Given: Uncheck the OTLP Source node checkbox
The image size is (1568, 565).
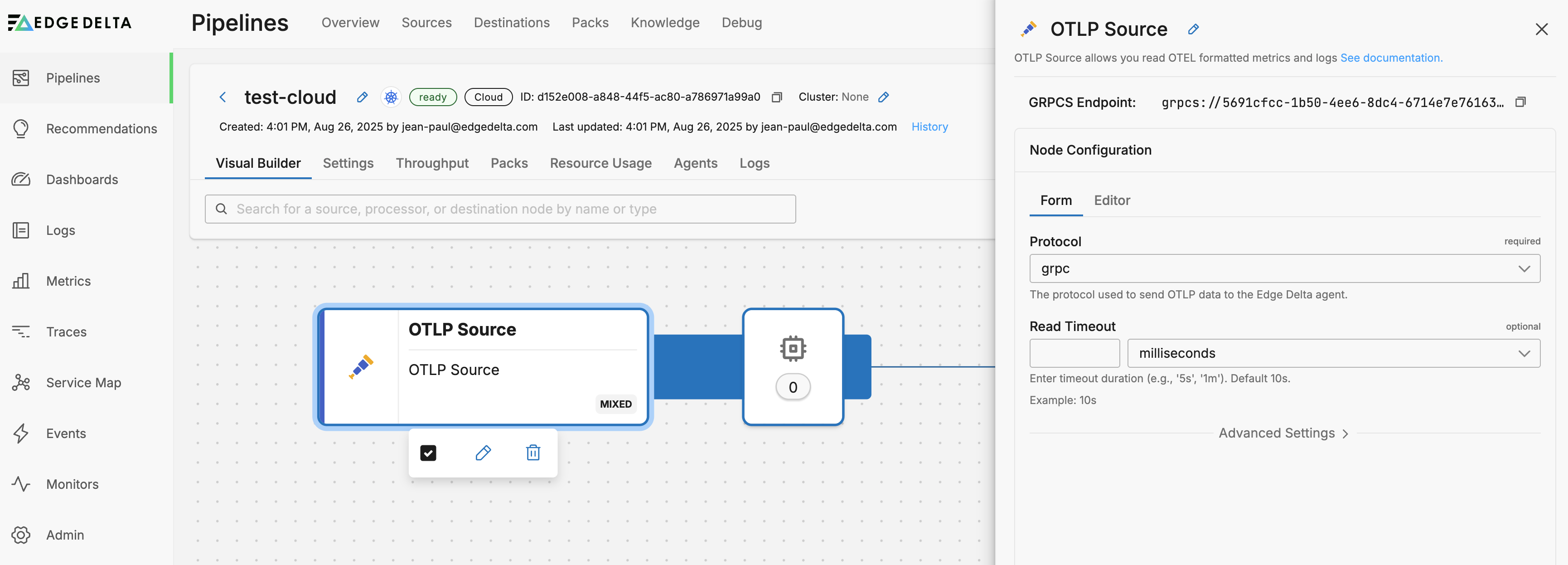Looking at the screenshot, I should [429, 453].
